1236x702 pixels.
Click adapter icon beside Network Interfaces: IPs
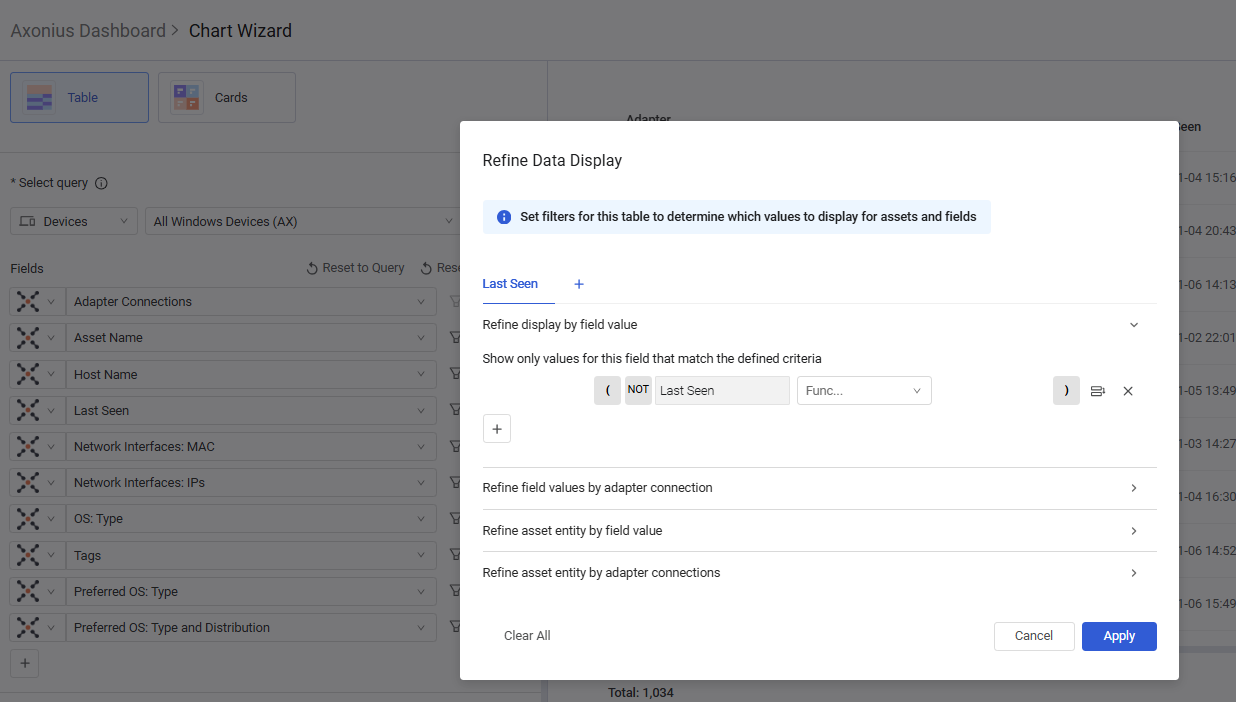pos(28,482)
